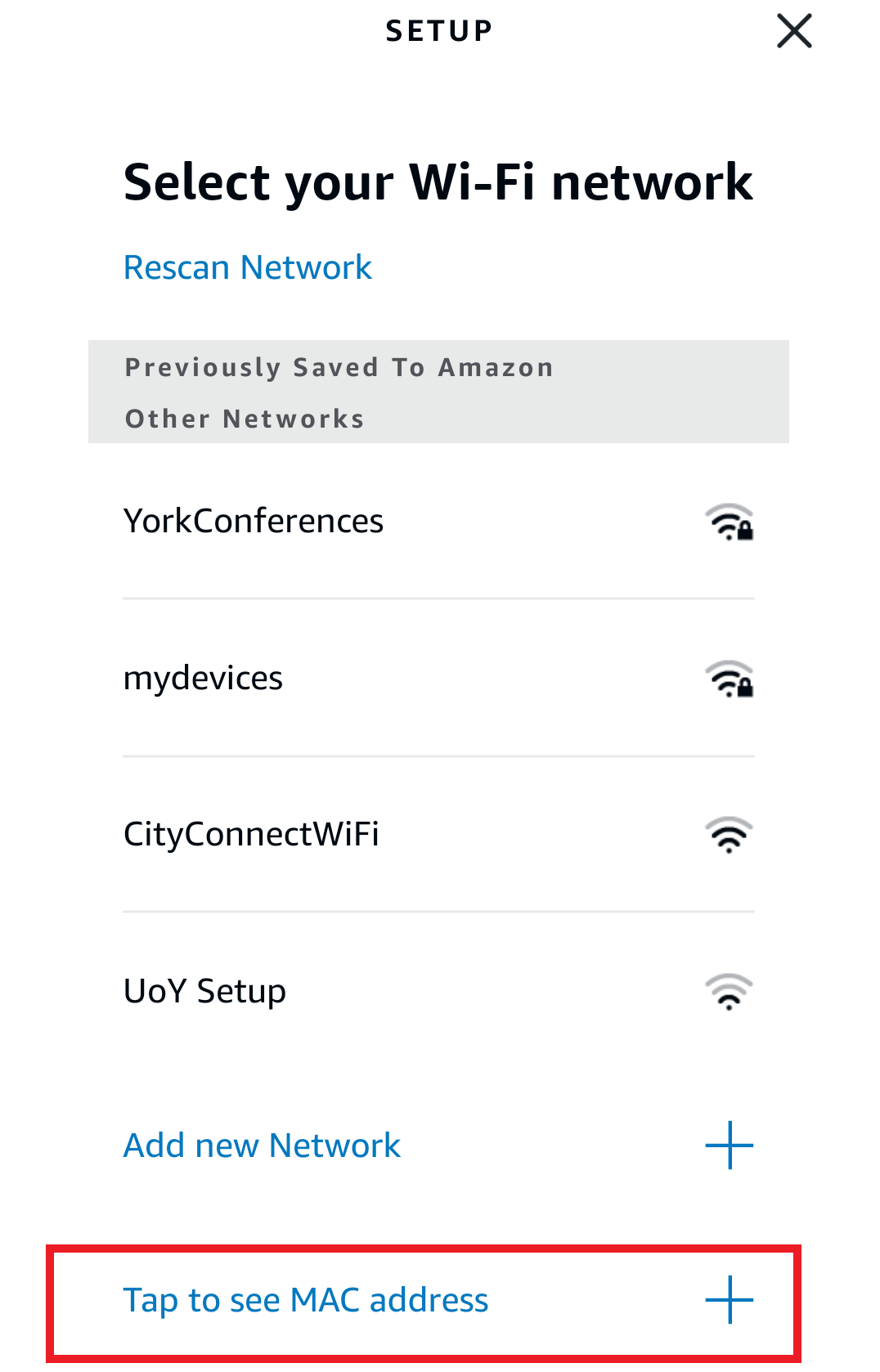The image size is (880, 1372).
Task: Click the 'Select your Wi-Fi network' heading
Action: [438, 182]
